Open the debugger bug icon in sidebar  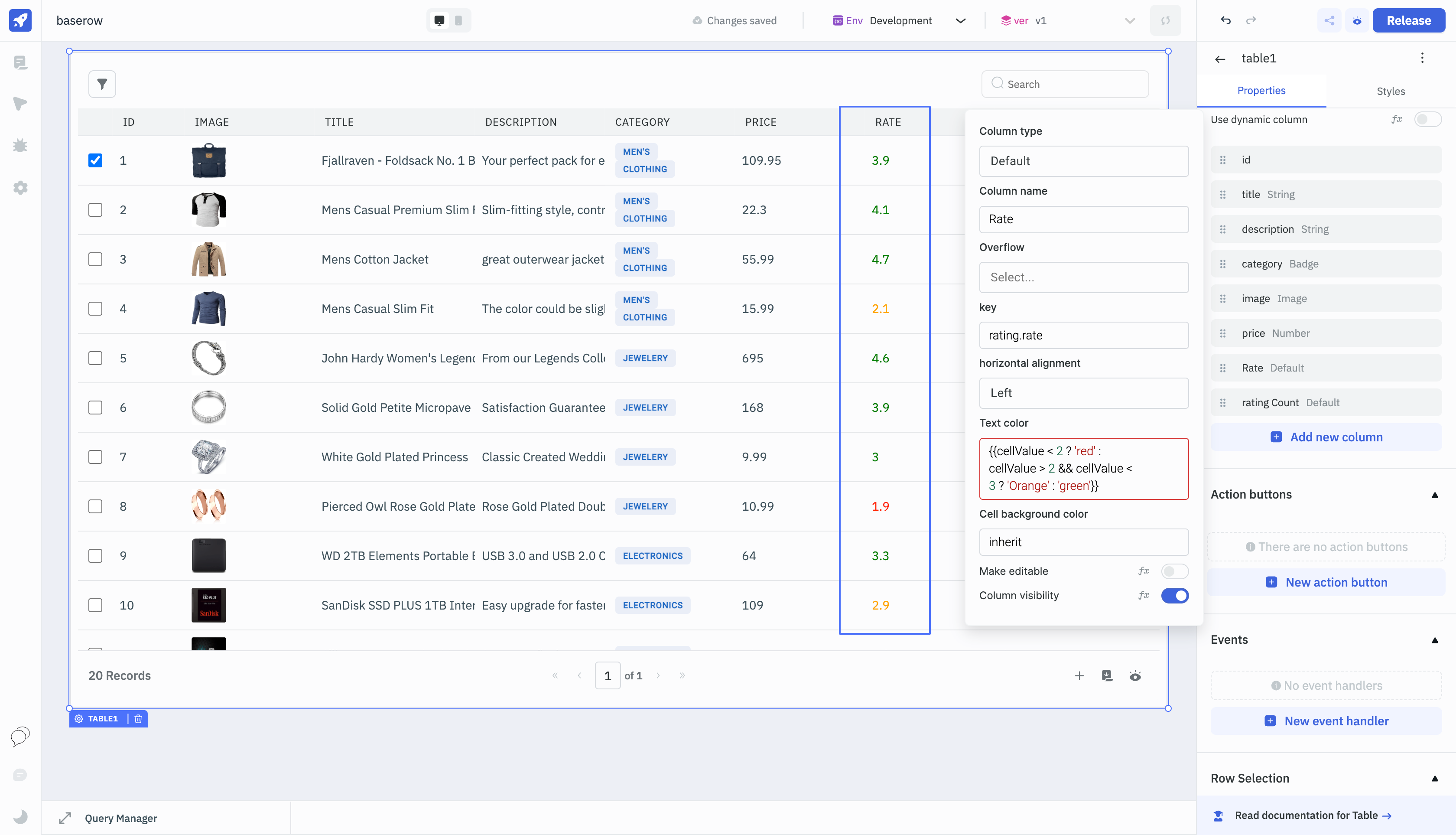tap(20, 146)
